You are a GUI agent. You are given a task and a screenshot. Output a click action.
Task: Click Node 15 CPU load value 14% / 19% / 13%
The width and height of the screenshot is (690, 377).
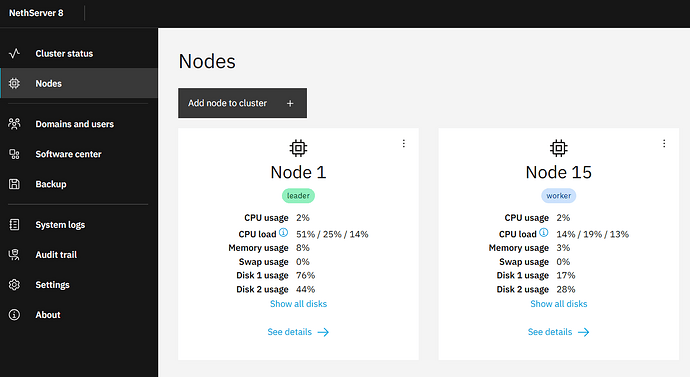(592, 234)
